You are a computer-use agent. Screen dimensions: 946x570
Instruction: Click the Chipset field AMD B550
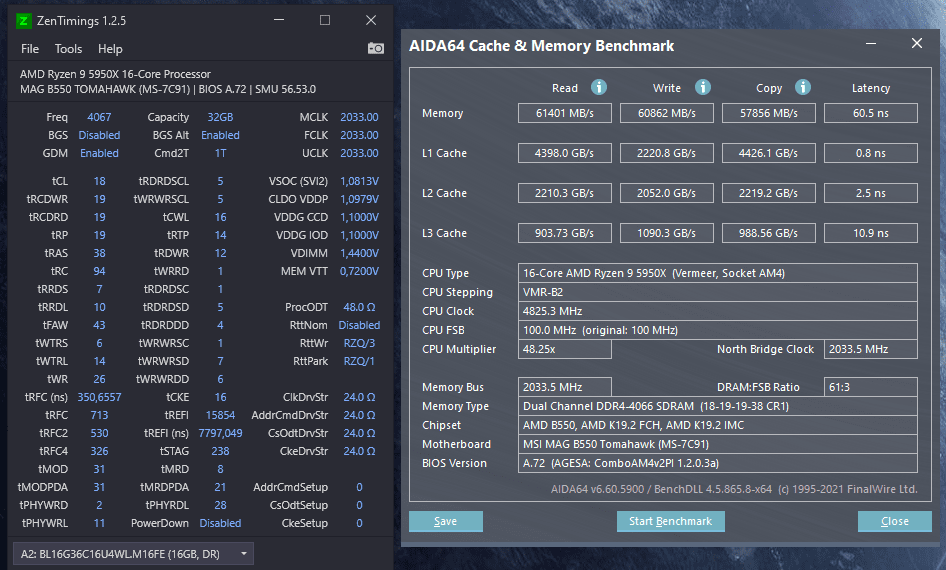[x=717, y=425]
